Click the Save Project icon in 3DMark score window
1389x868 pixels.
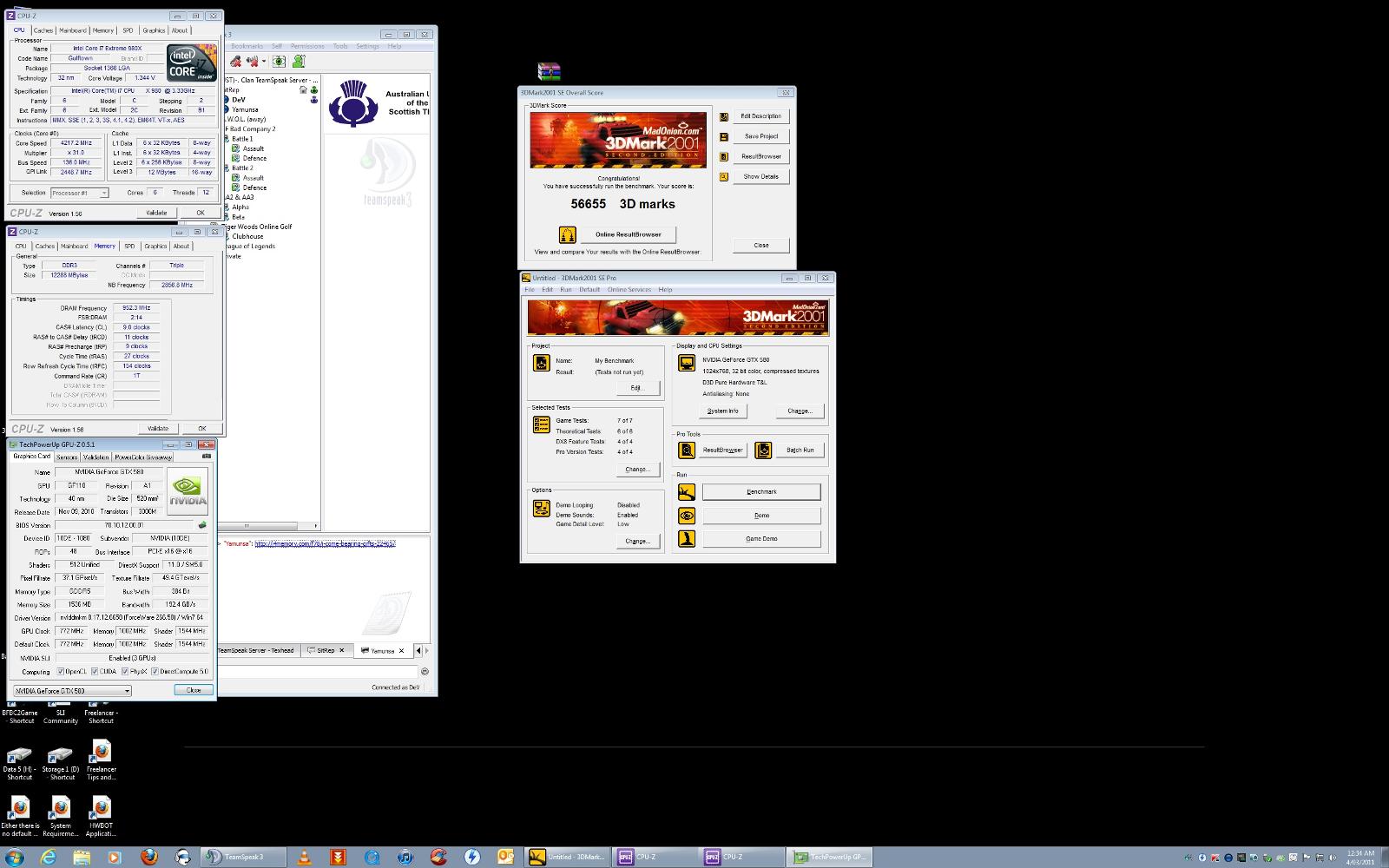[724, 136]
